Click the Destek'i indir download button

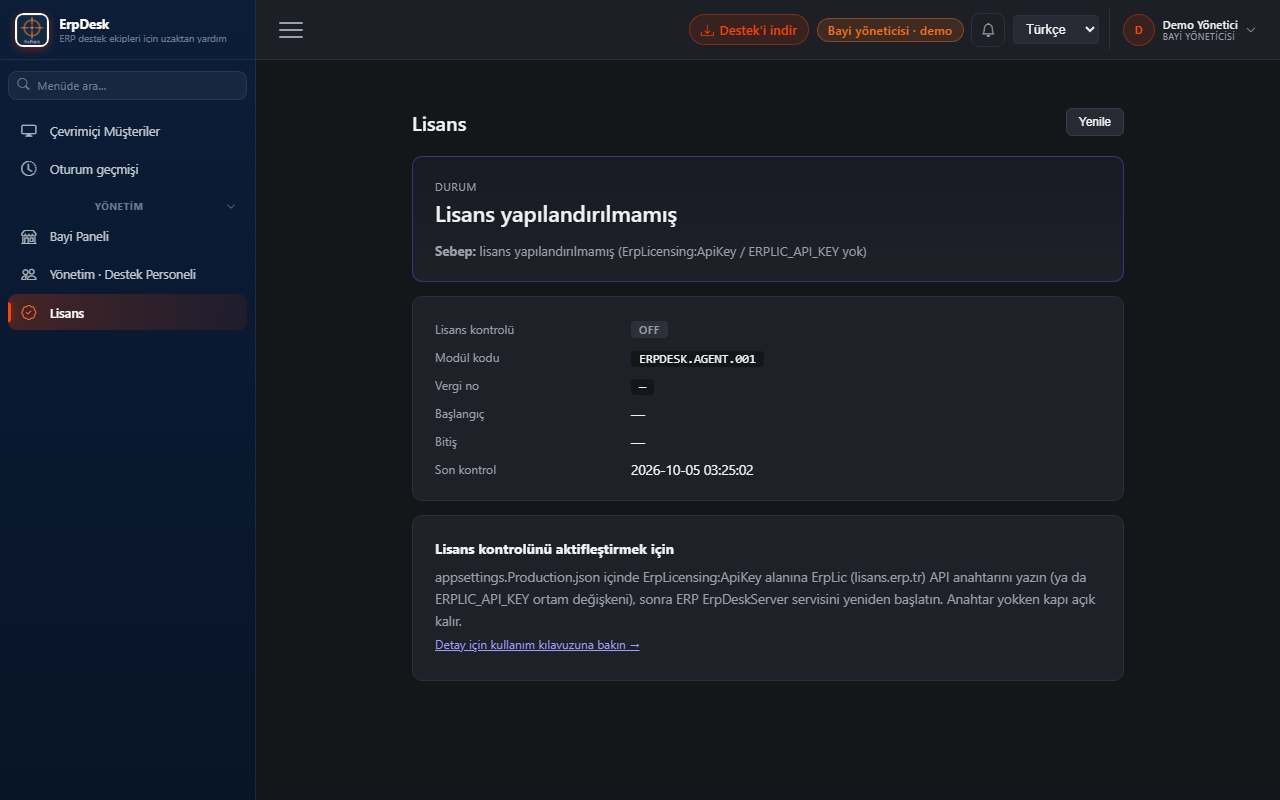click(x=749, y=30)
